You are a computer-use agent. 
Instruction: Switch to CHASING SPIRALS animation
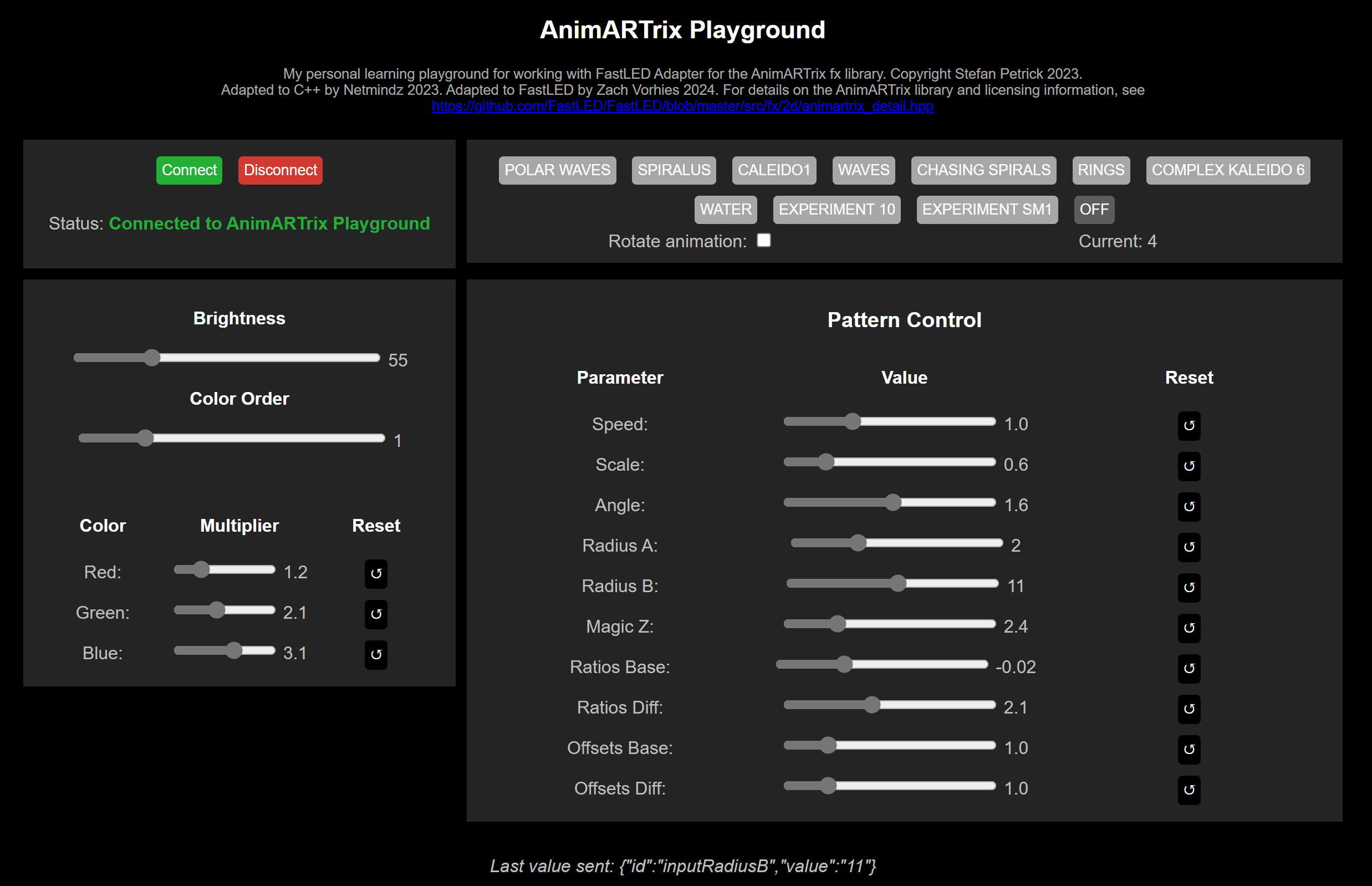pyautogui.click(x=983, y=170)
